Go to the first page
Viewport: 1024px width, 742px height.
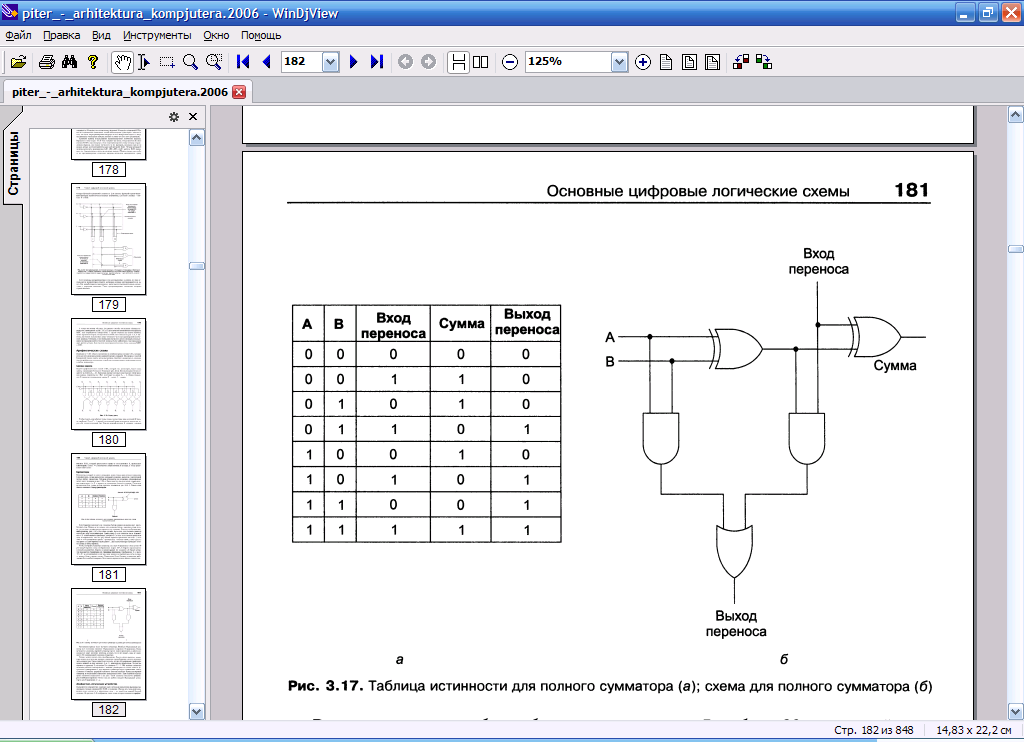[243, 62]
